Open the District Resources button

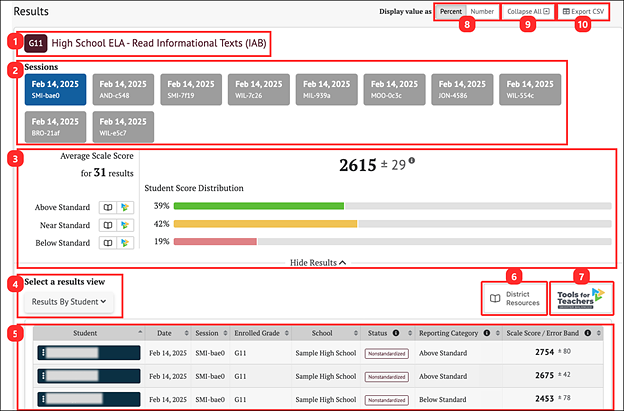pyautogui.click(x=514, y=297)
